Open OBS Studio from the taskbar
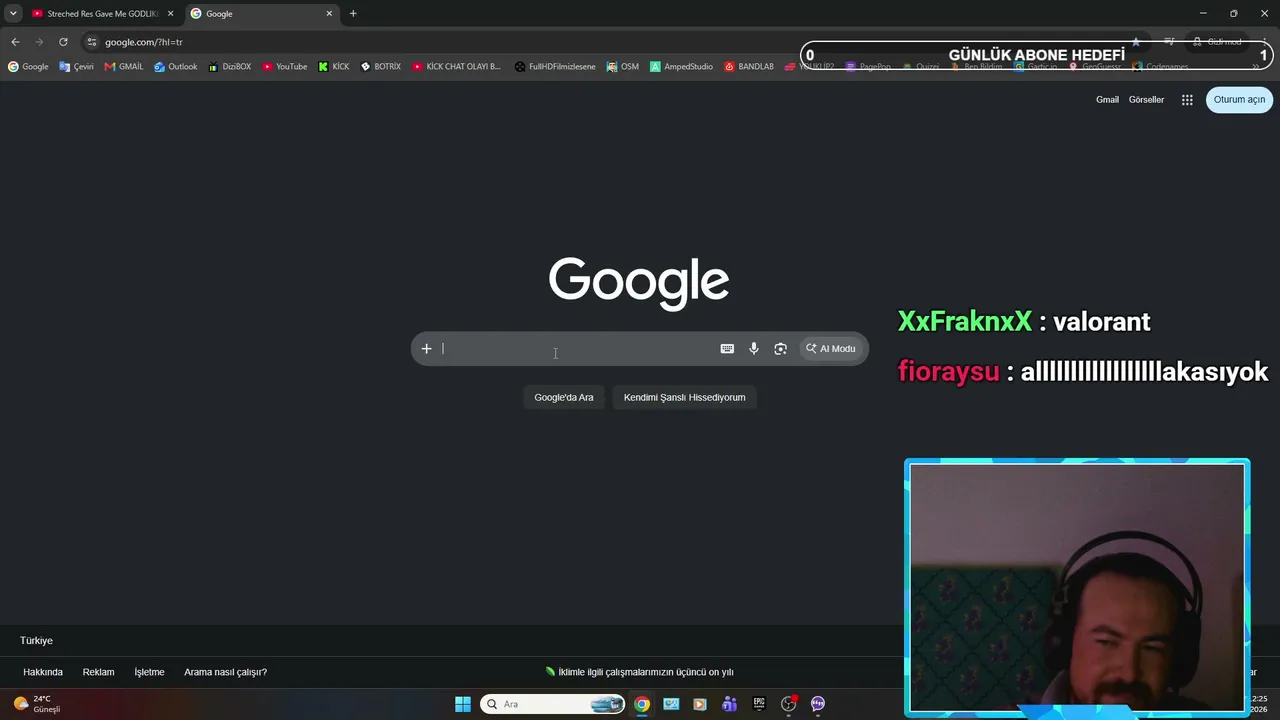This screenshot has height=720, width=1280. pos(789,704)
